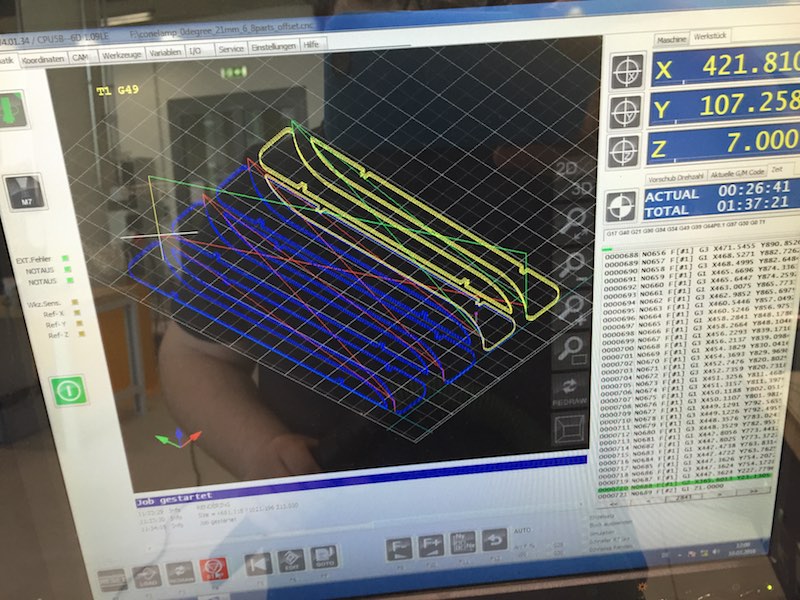The image size is (800, 600).
Task: Switch the viewport to 3D view
Action: 582,189
